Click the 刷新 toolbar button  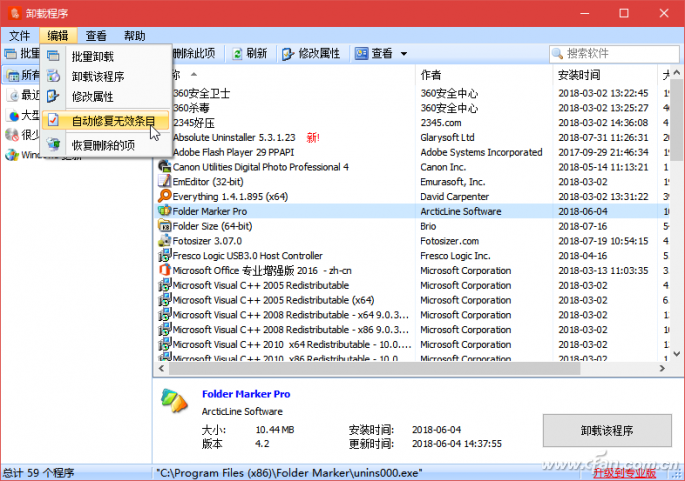point(250,54)
